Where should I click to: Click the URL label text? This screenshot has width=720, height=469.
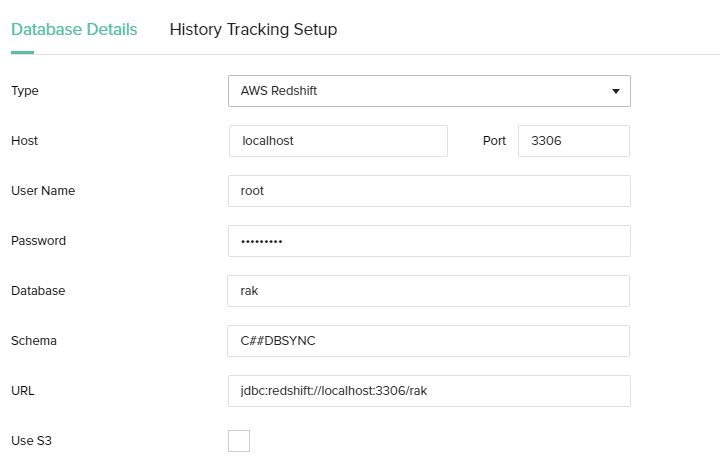[23, 391]
